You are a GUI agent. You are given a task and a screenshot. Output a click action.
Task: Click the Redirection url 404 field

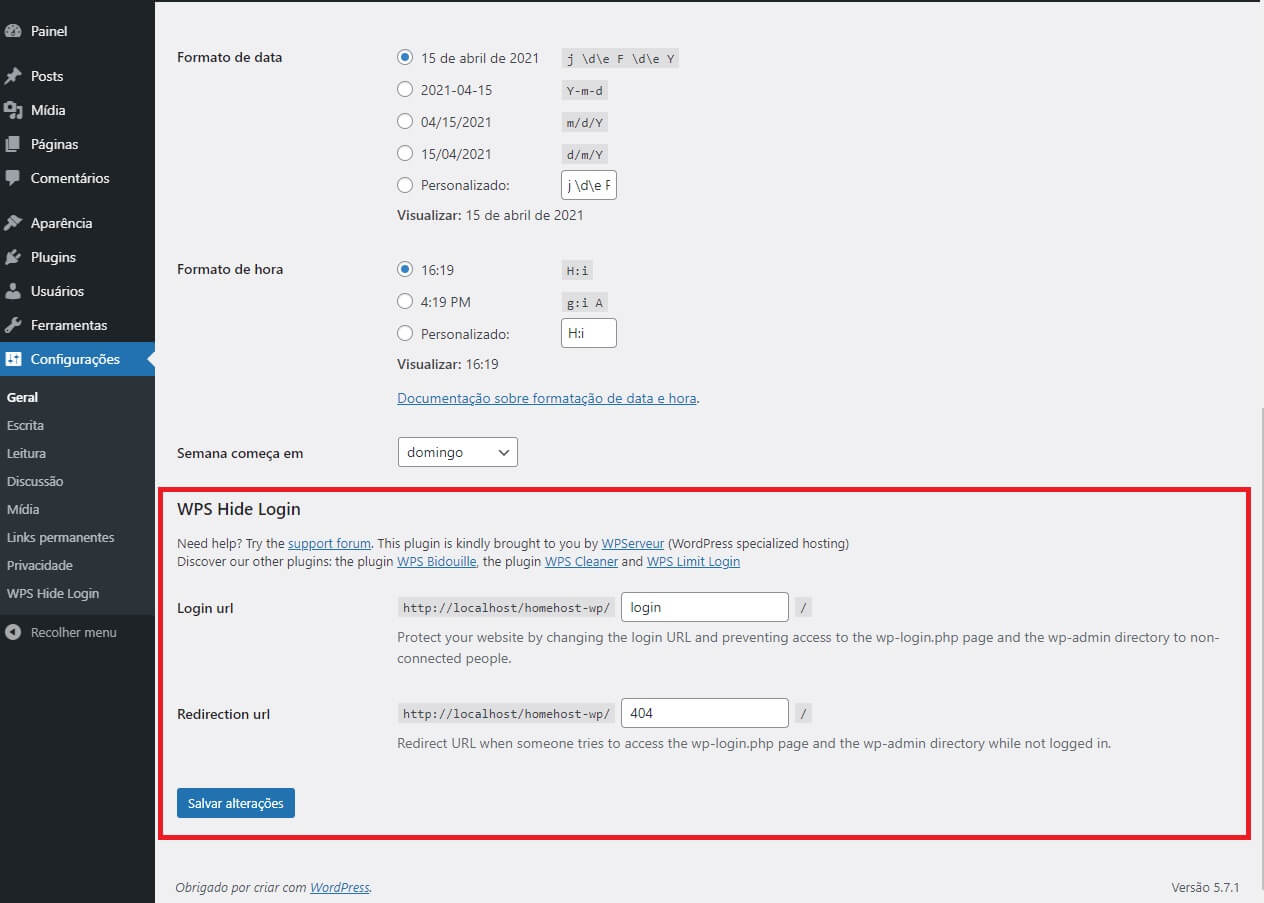(705, 713)
